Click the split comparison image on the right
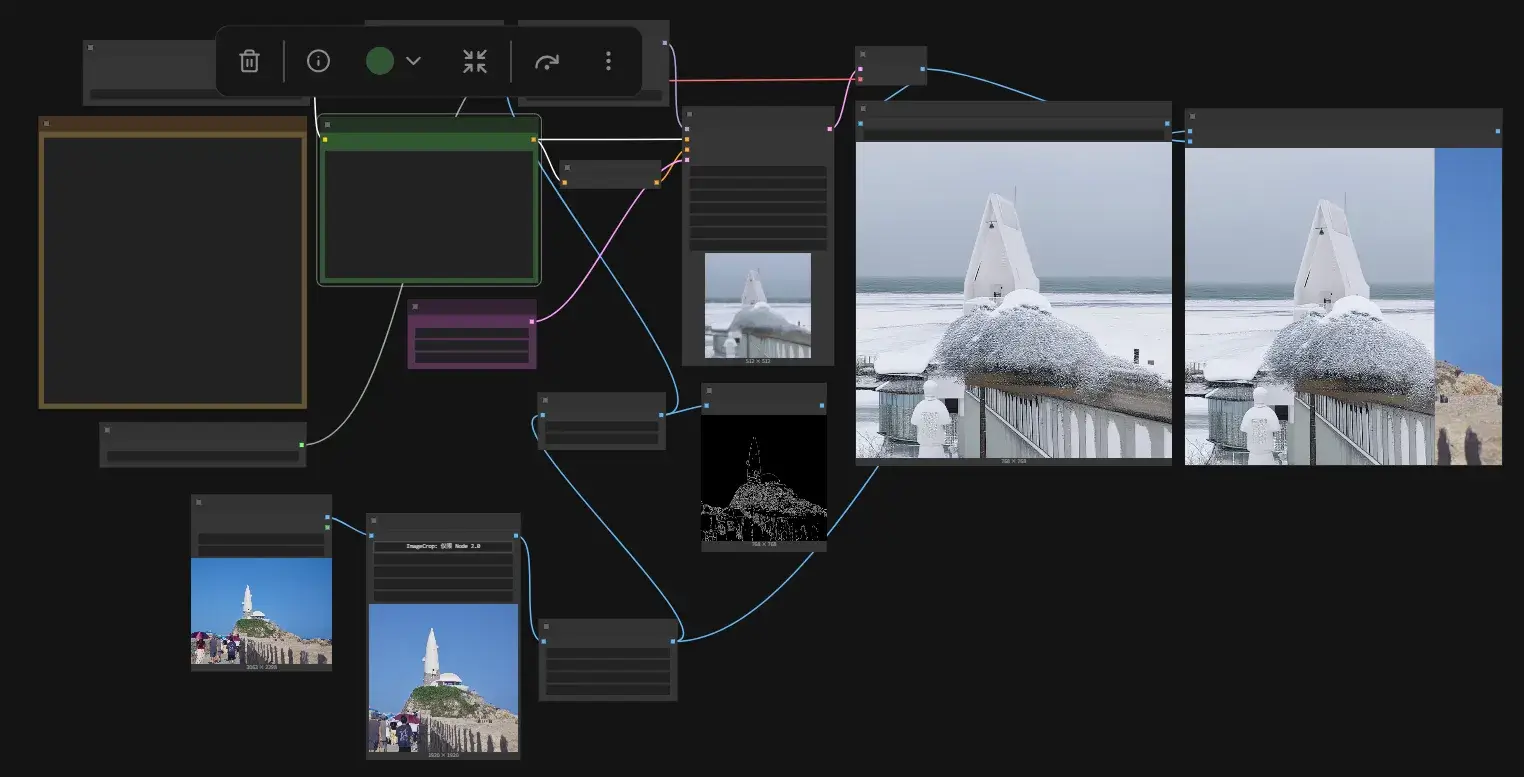Viewport: 1524px width, 777px height. coord(1343,306)
